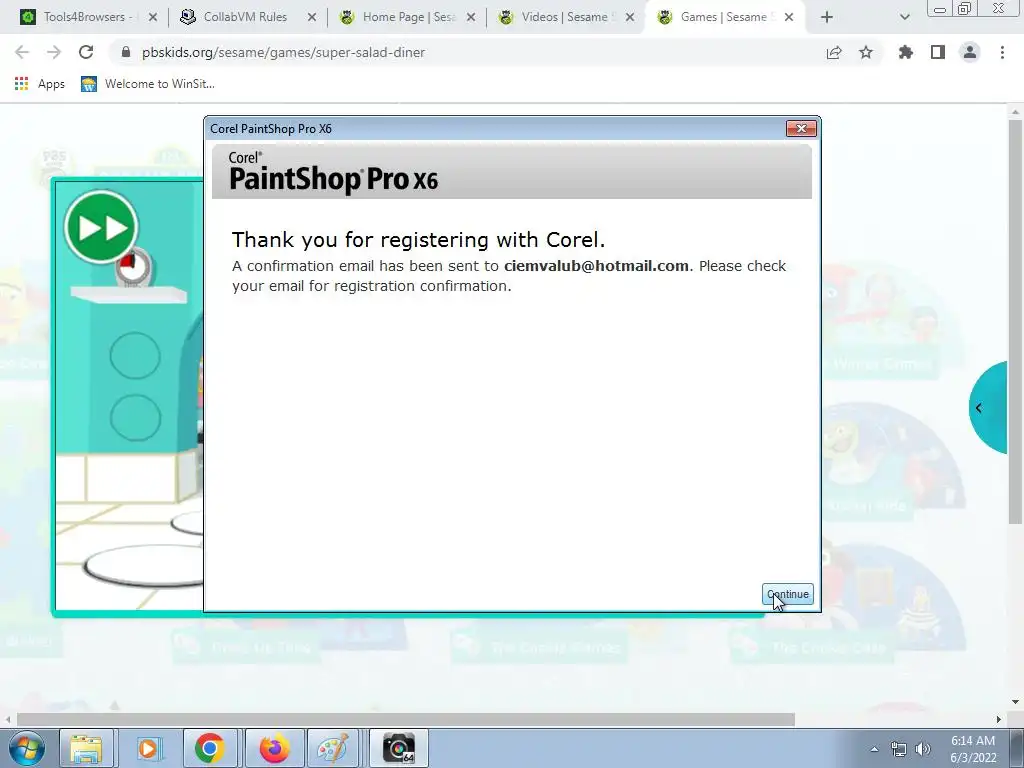Click the teal side arrow panel
The height and width of the screenshot is (768, 1024).
tap(987, 408)
